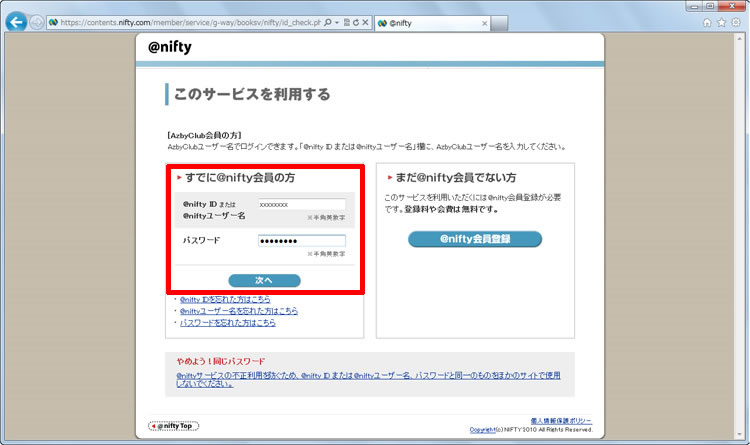Click the compatibility view icon in address bar

347,22
